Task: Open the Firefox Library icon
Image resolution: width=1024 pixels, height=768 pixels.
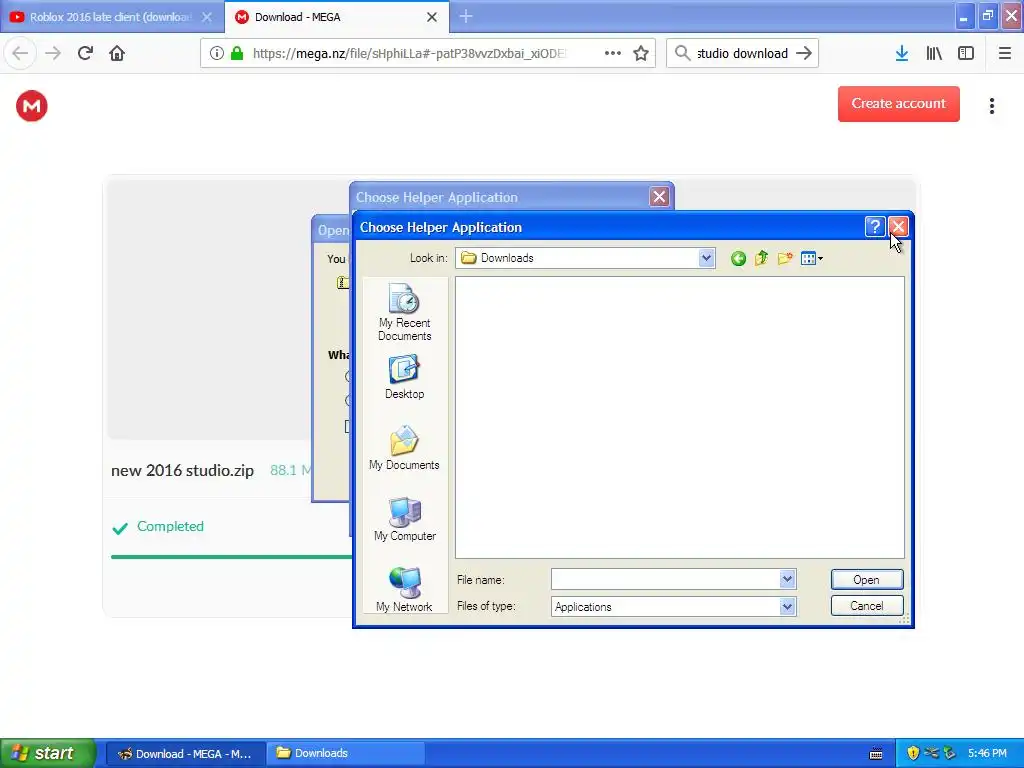Action: tap(934, 54)
